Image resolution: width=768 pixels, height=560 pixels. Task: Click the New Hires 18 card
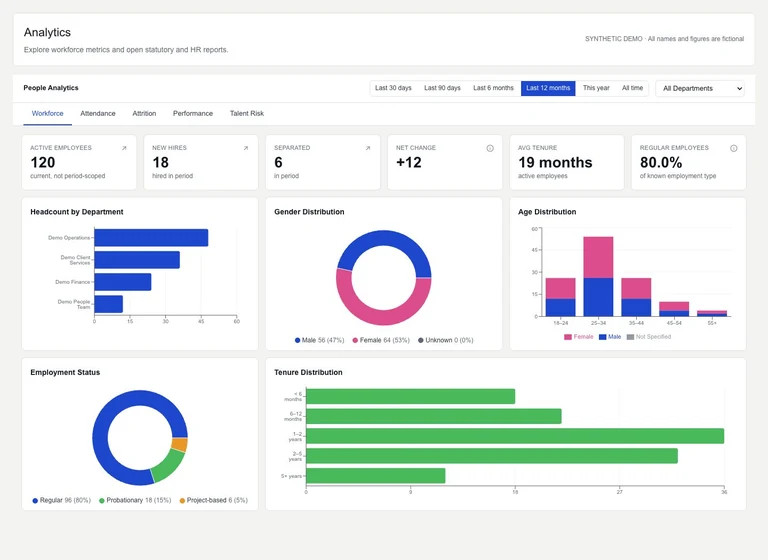pos(201,162)
